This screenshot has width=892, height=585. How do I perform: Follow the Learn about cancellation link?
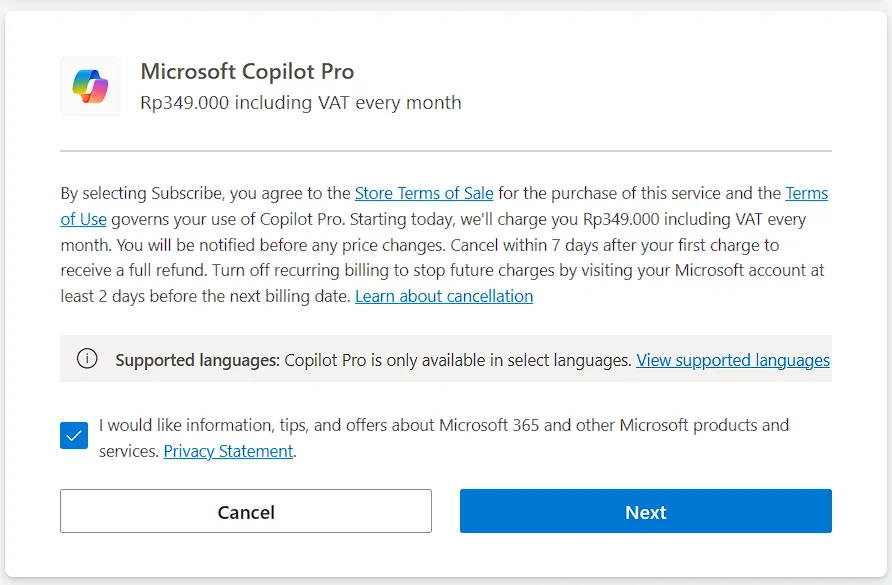[443, 296]
